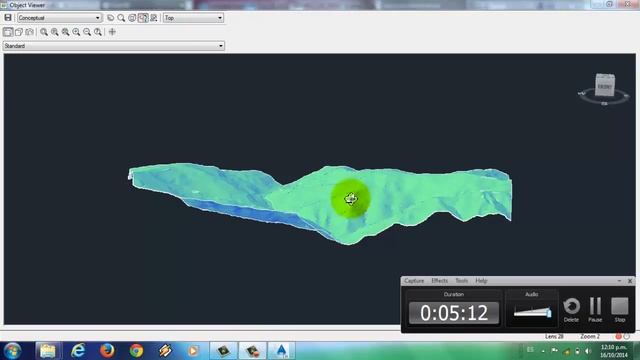
Task: Open the Tools menu in recorder
Action: [x=462, y=281]
